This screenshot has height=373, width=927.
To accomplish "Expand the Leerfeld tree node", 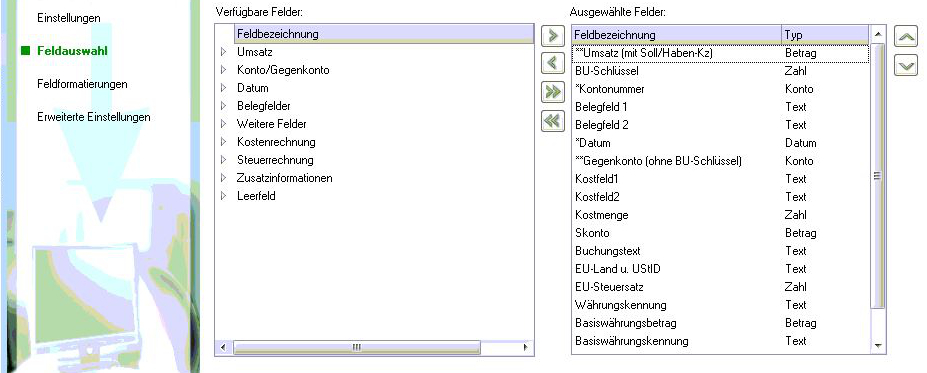I will pos(223,196).
